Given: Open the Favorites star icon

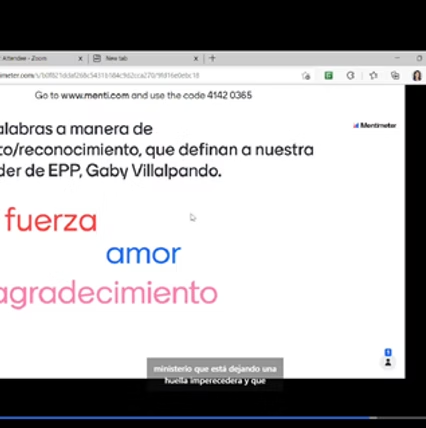Looking at the screenshot, I should [373, 75].
